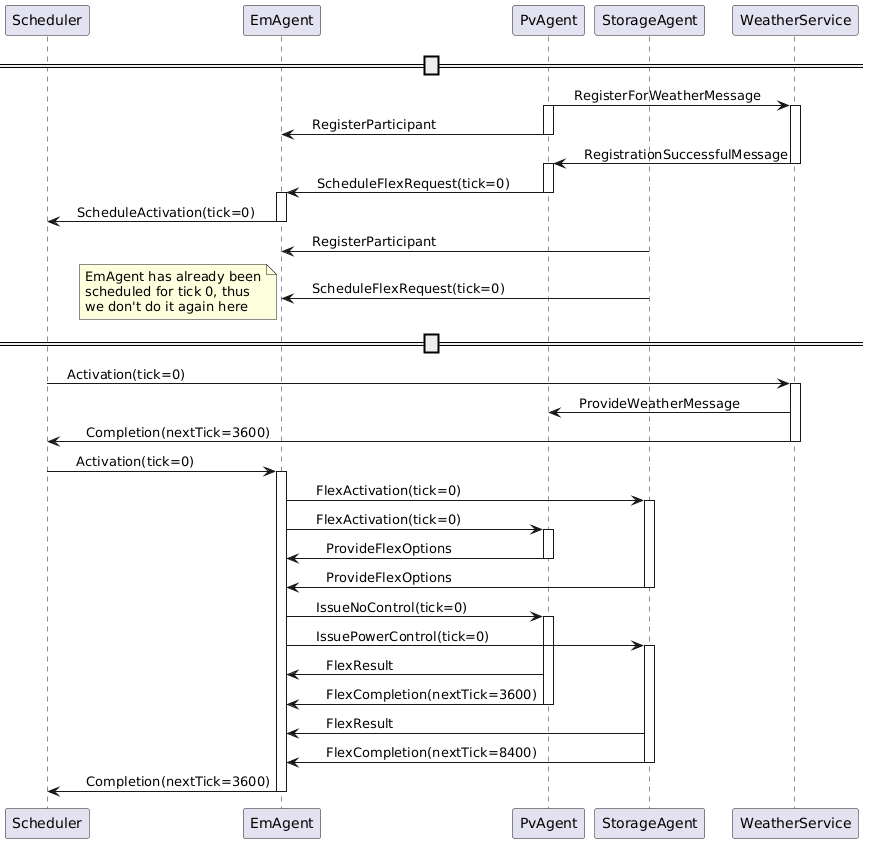The width and height of the screenshot is (869, 843).
Task: Select the StorageAgent participant box
Action: click(649, 20)
